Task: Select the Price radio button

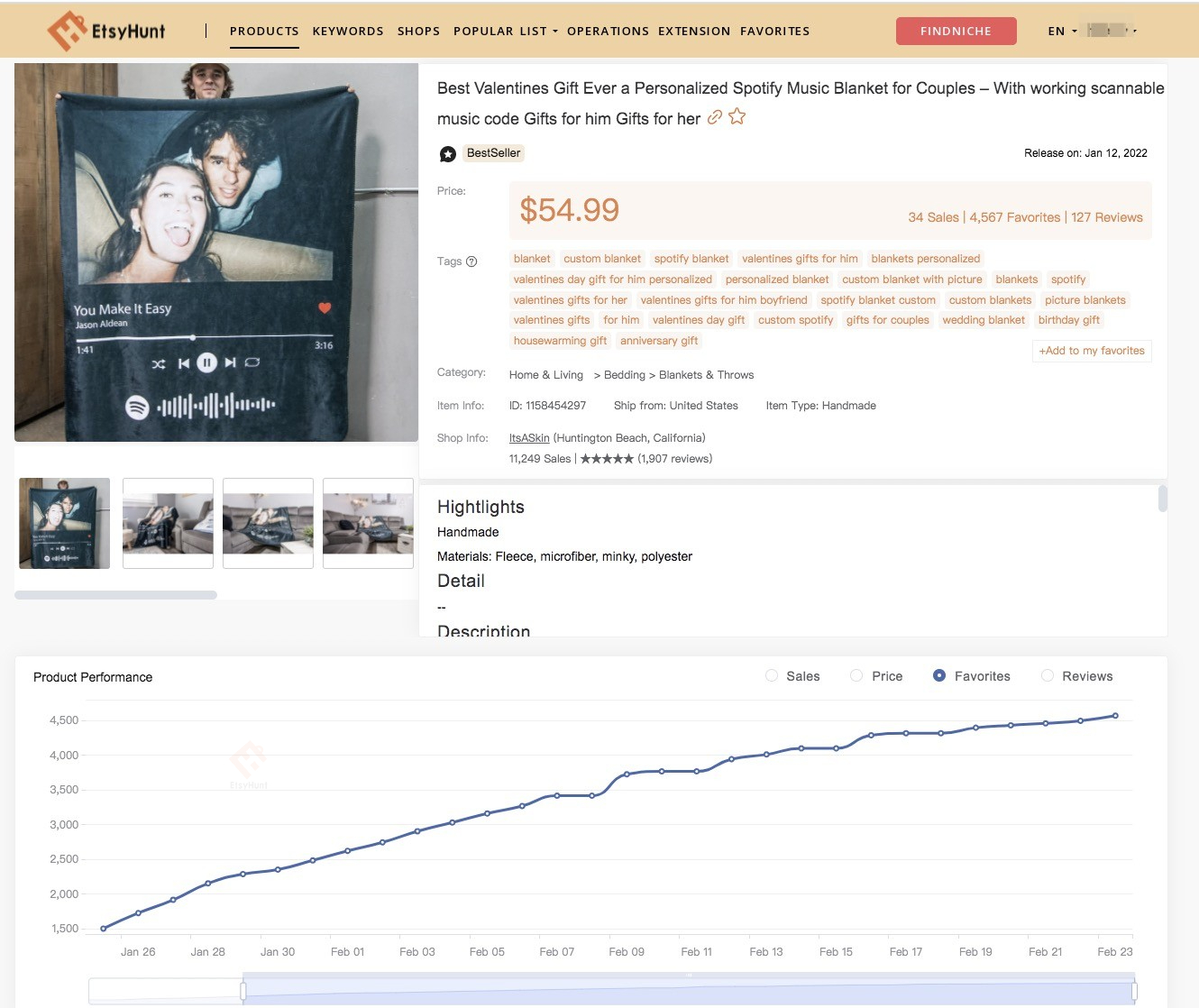Action: pyautogui.click(x=855, y=675)
